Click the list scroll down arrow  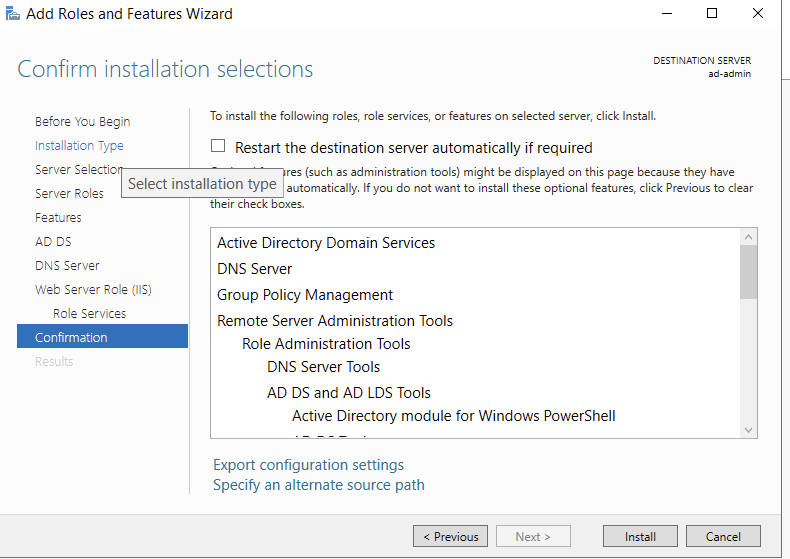(748, 430)
